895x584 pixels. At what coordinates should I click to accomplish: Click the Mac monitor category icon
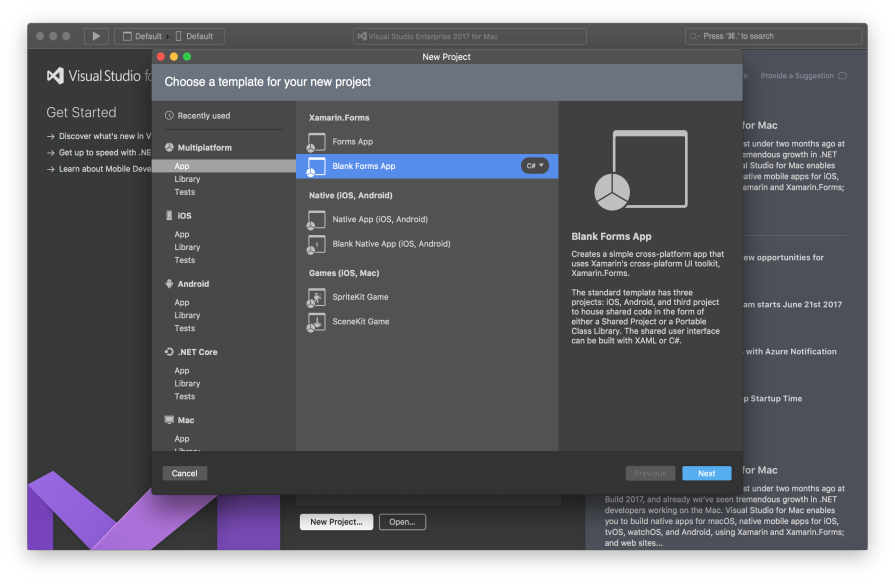point(169,420)
